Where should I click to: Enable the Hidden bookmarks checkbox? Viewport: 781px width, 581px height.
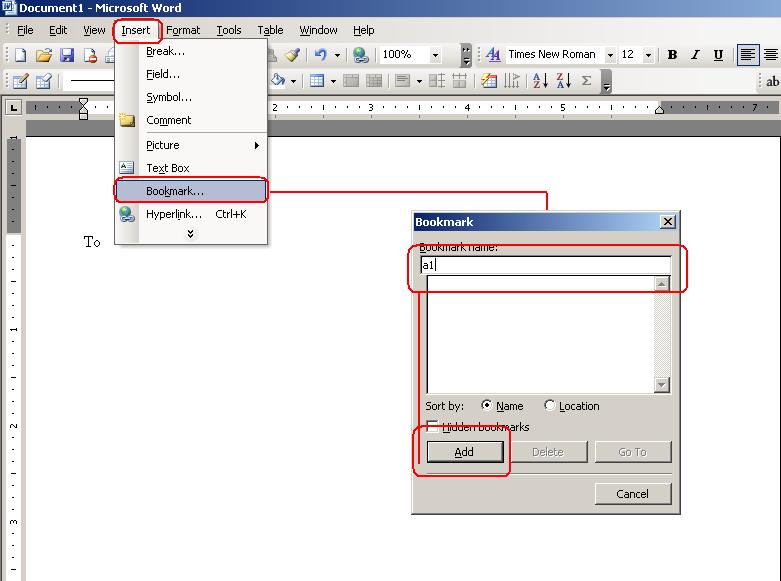tap(432, 427)
